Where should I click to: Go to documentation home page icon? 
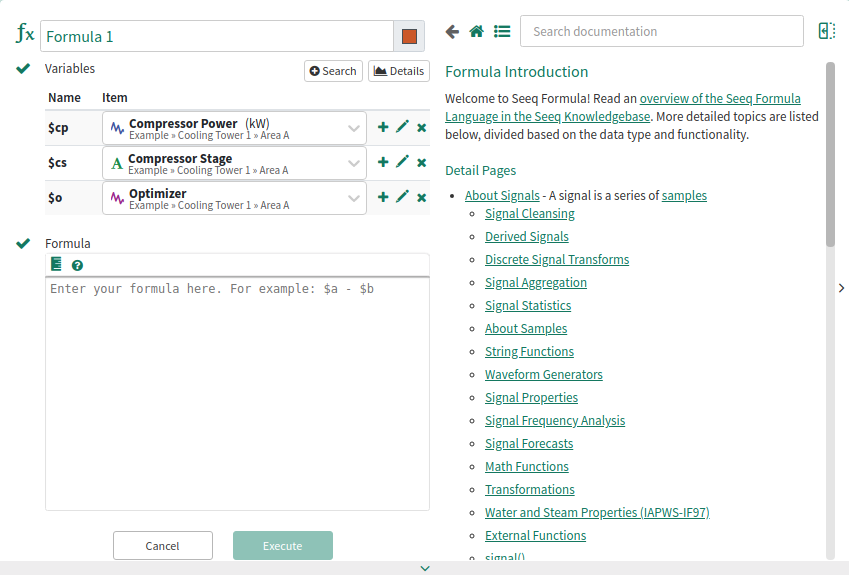click(477, 32)
